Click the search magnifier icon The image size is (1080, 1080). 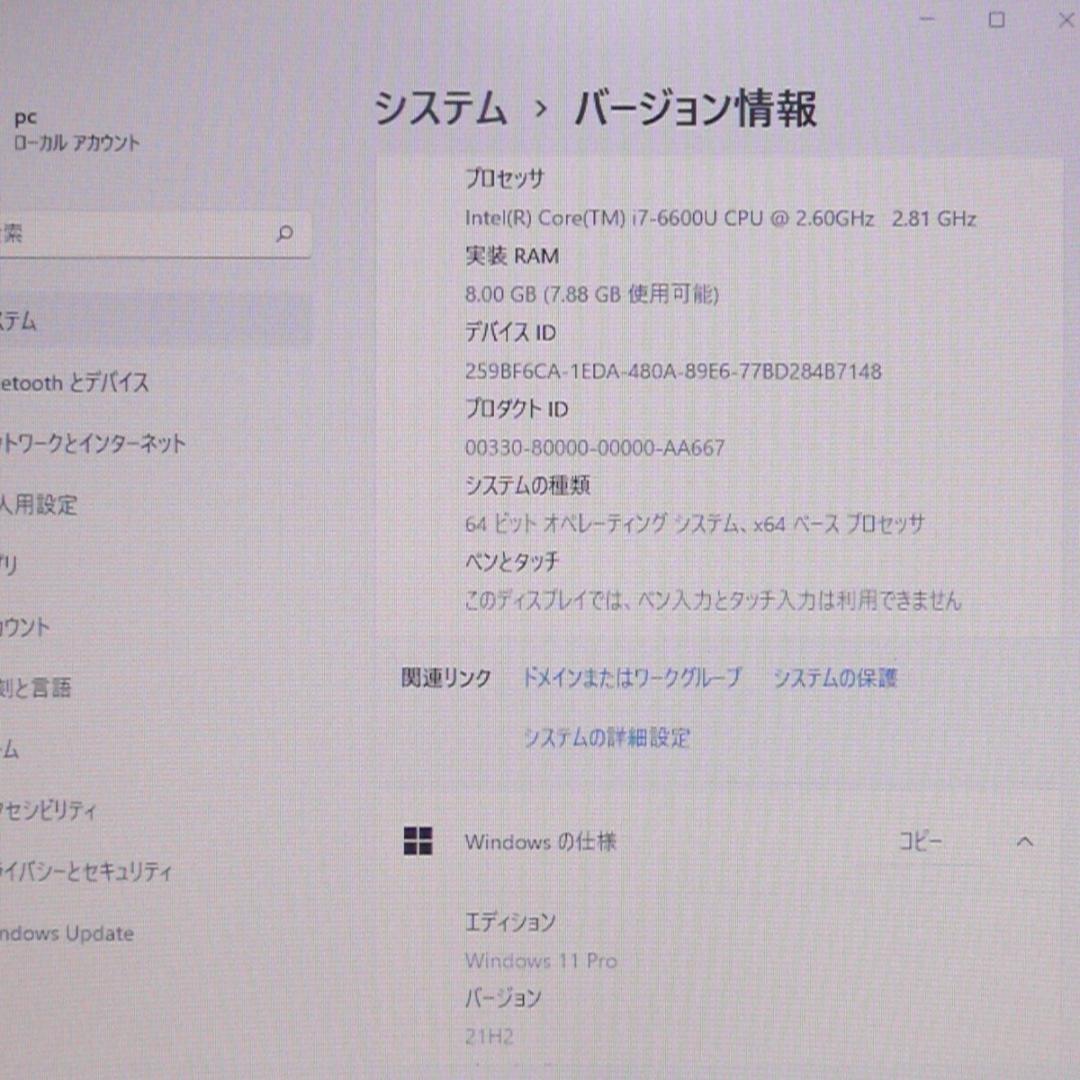(x=284, y=233)
